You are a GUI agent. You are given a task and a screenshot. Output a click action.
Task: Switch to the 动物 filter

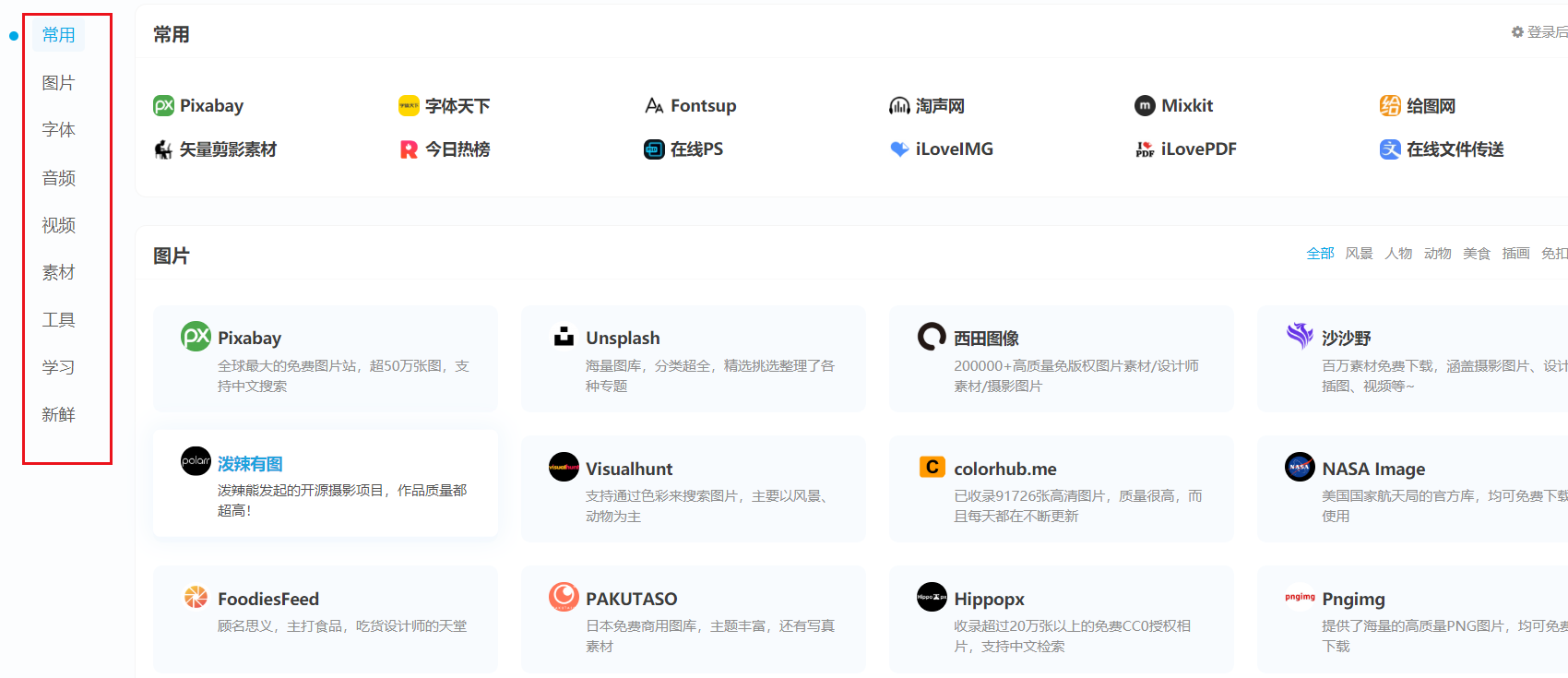pyautogui.click(x=1437, y=254)
